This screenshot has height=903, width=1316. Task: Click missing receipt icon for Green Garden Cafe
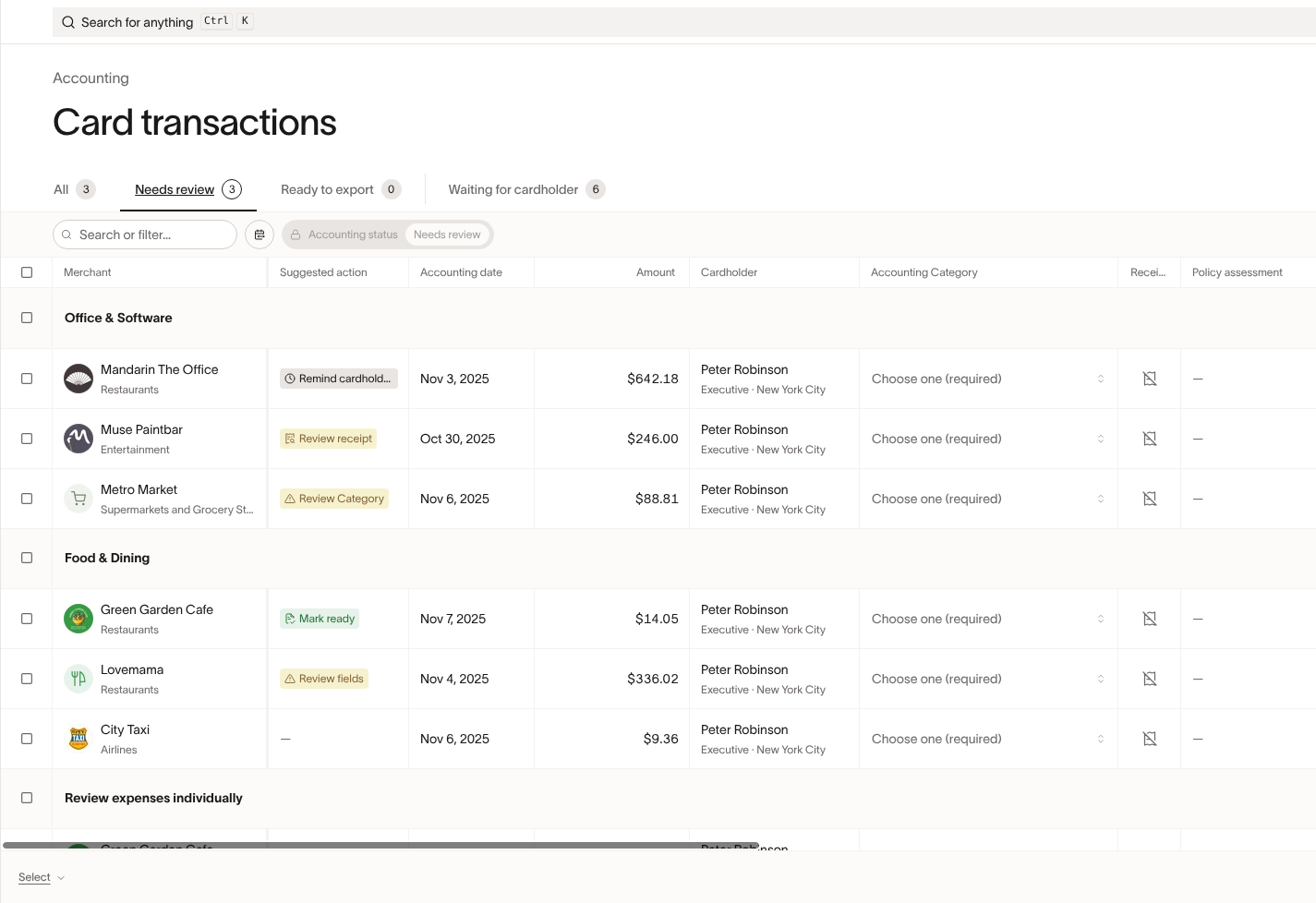[1150, 619]
